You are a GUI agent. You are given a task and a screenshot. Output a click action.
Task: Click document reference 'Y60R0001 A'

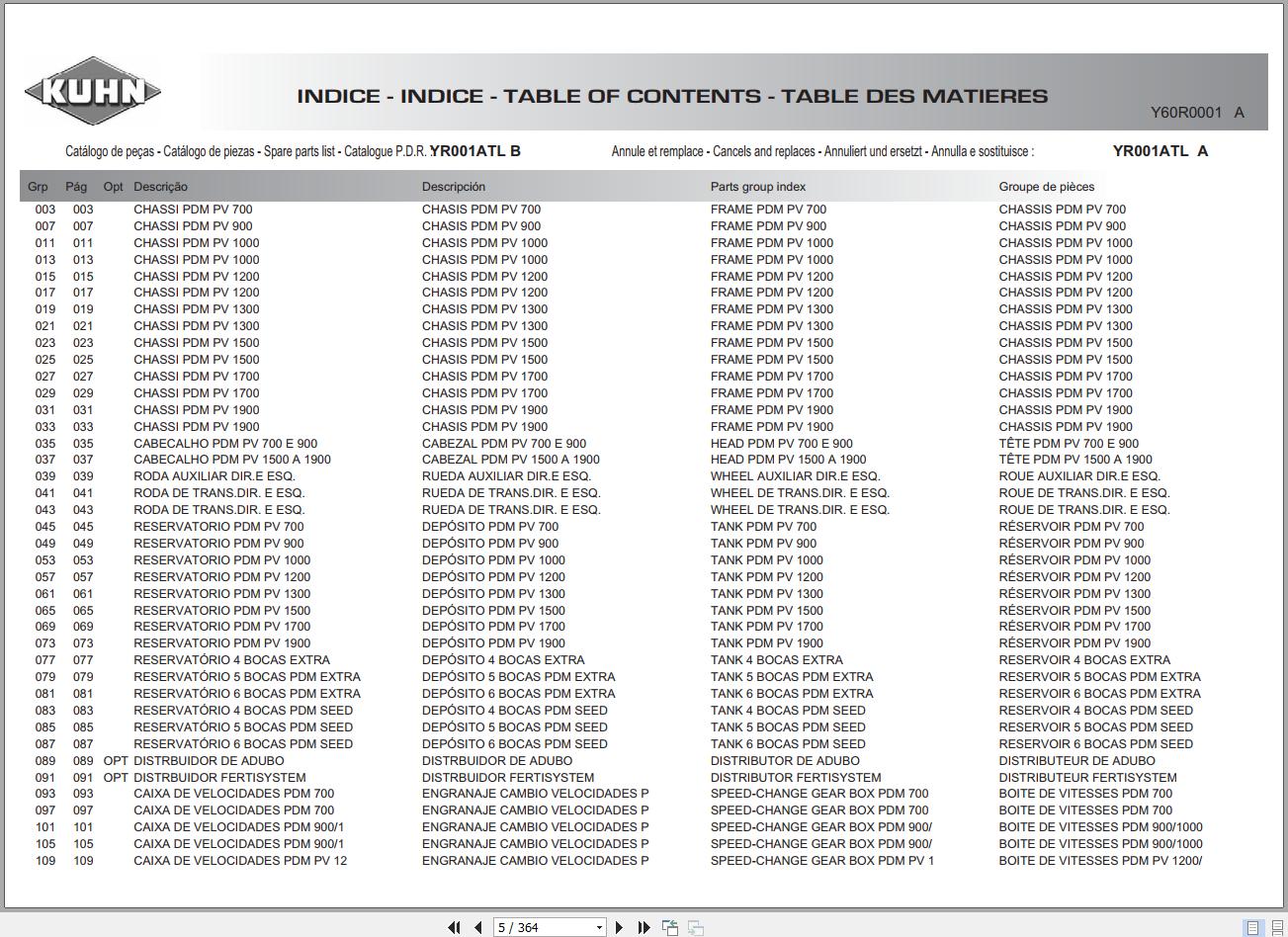click(x=1197, y=113)
